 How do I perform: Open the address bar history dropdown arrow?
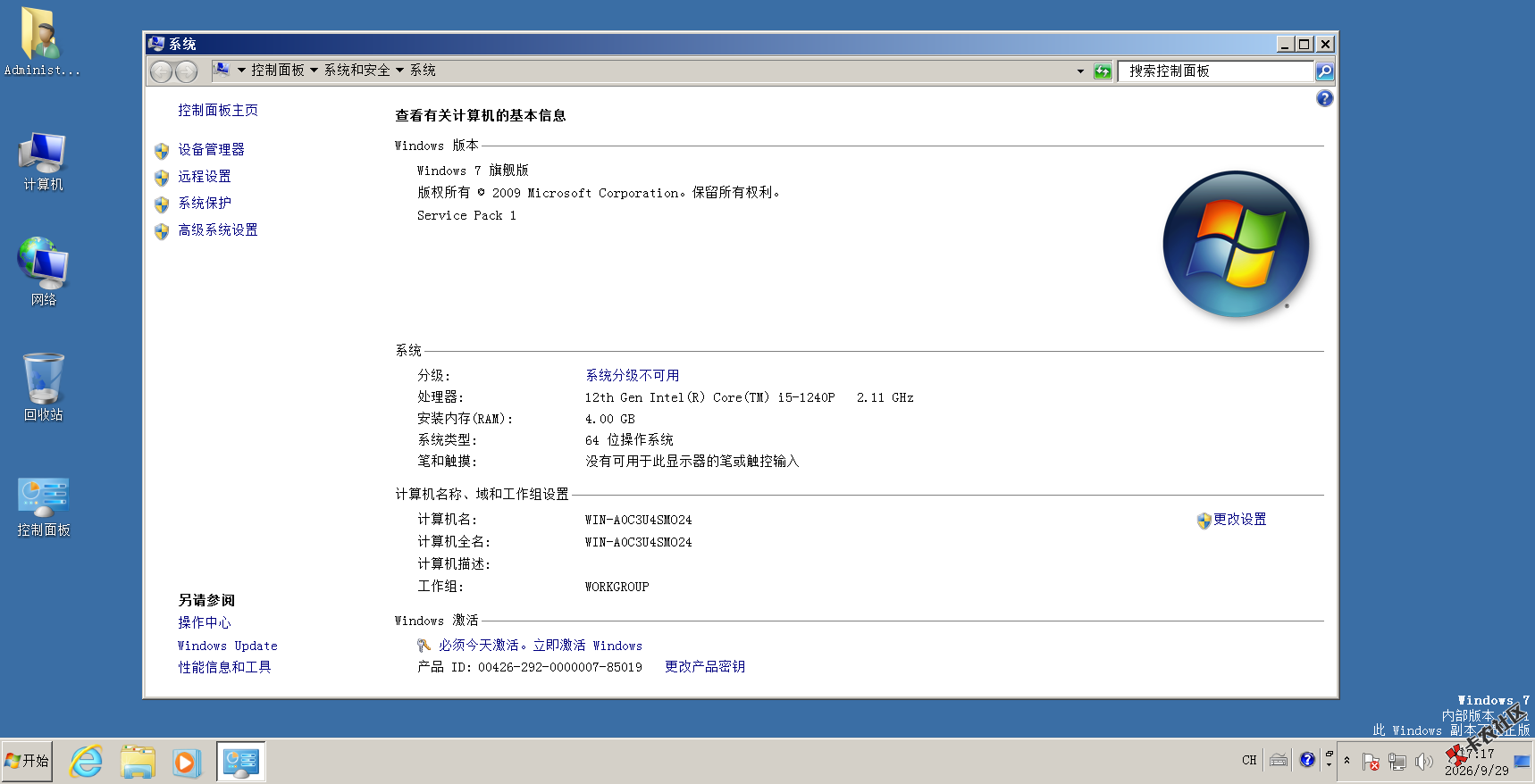(1080, 71)
